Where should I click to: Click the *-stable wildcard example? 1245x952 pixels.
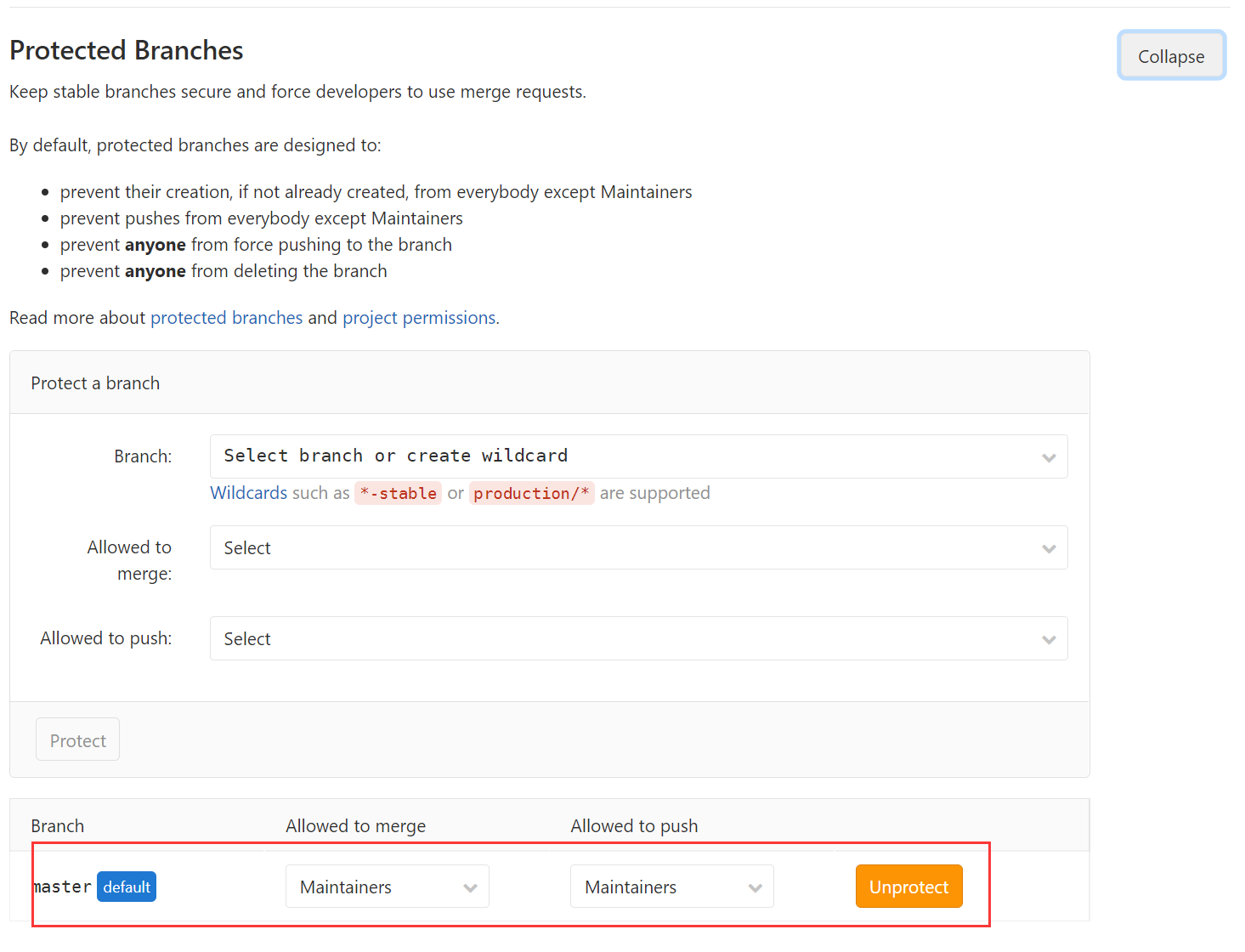[x=398, y=493]
